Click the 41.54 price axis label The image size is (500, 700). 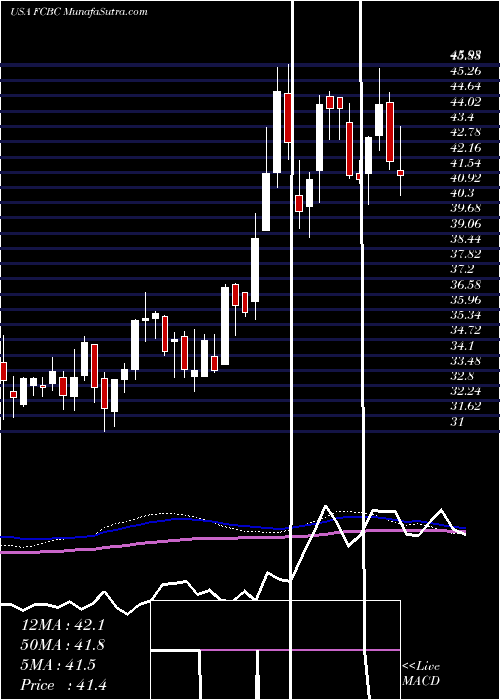(466, 162)
